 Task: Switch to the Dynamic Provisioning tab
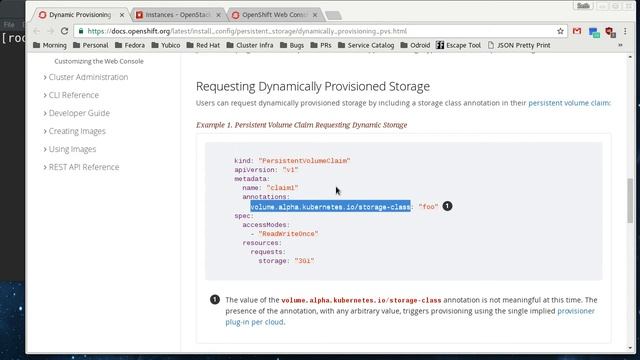click(x=80, y=15)
